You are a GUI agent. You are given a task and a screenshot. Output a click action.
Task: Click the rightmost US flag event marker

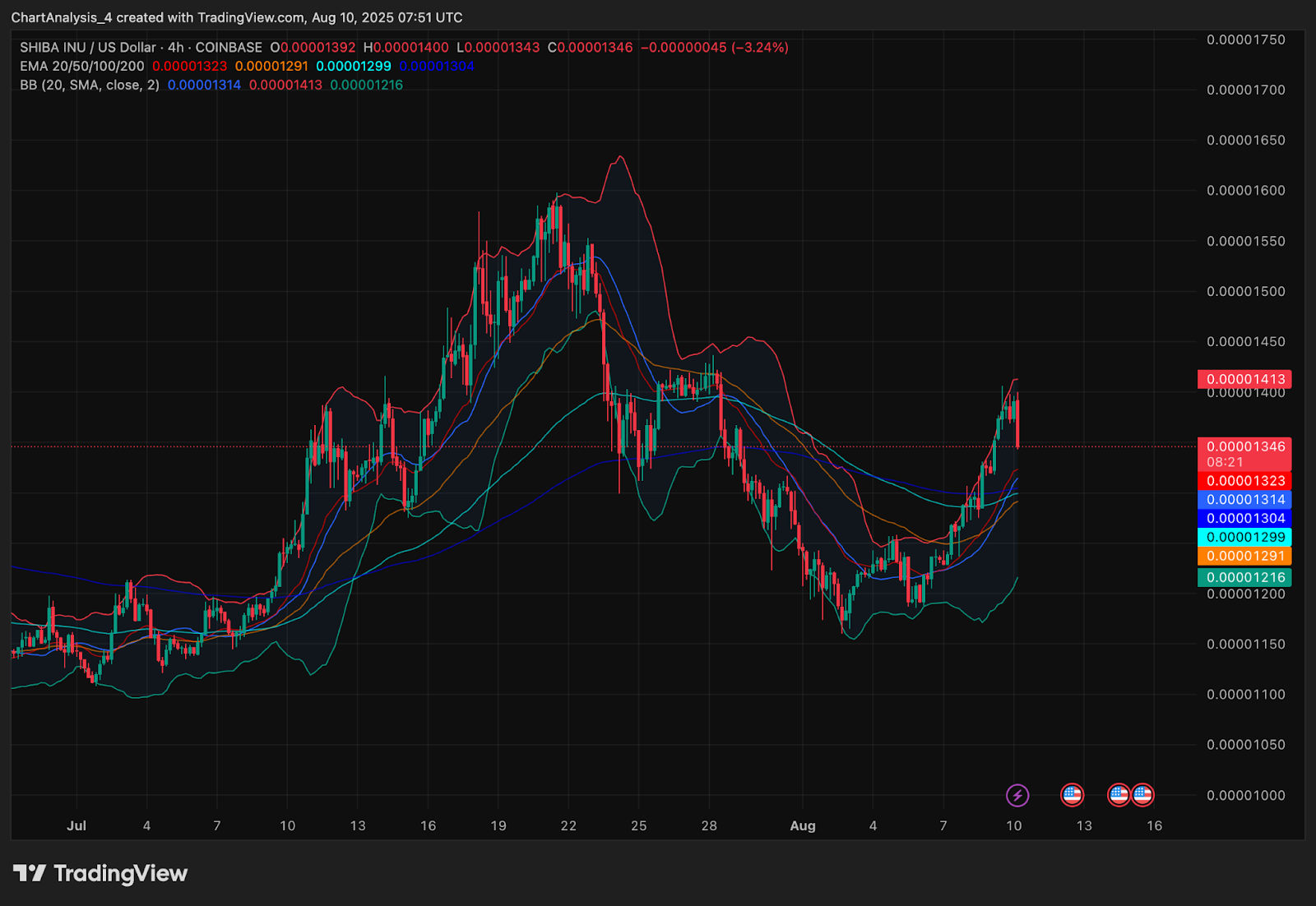1142,795
